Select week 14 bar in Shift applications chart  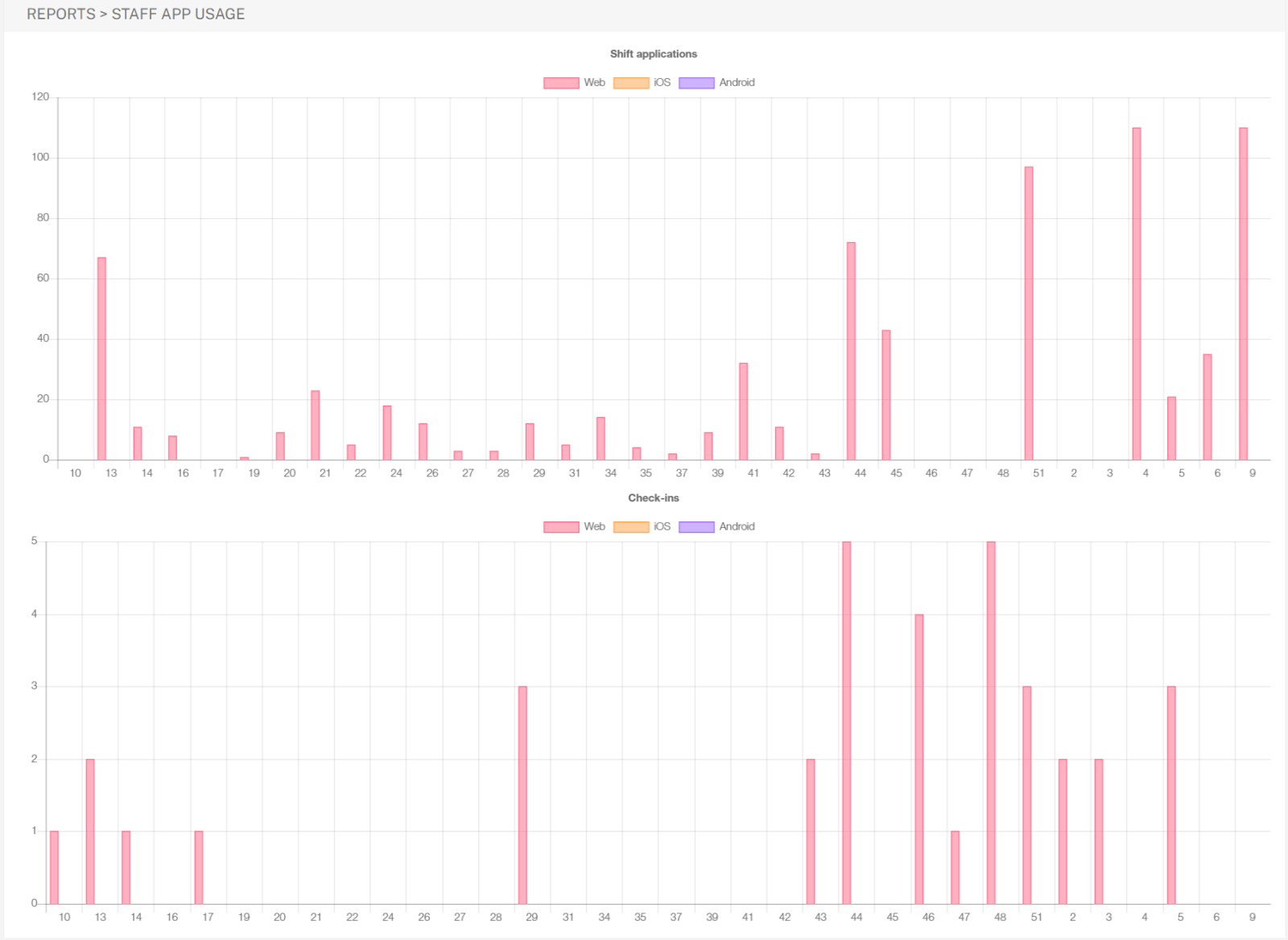pos(138,443)
